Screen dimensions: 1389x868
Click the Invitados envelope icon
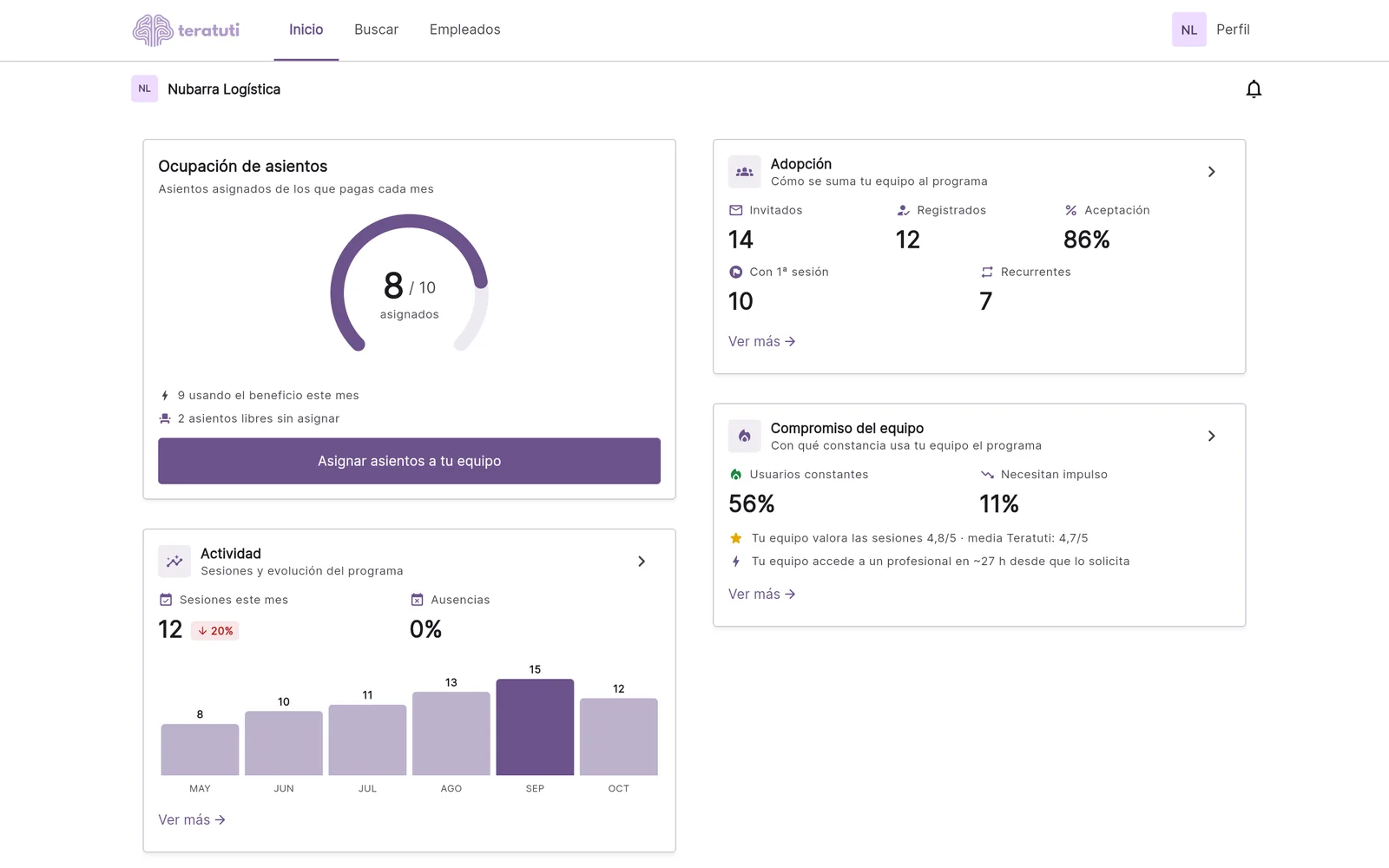coord(735,210)
